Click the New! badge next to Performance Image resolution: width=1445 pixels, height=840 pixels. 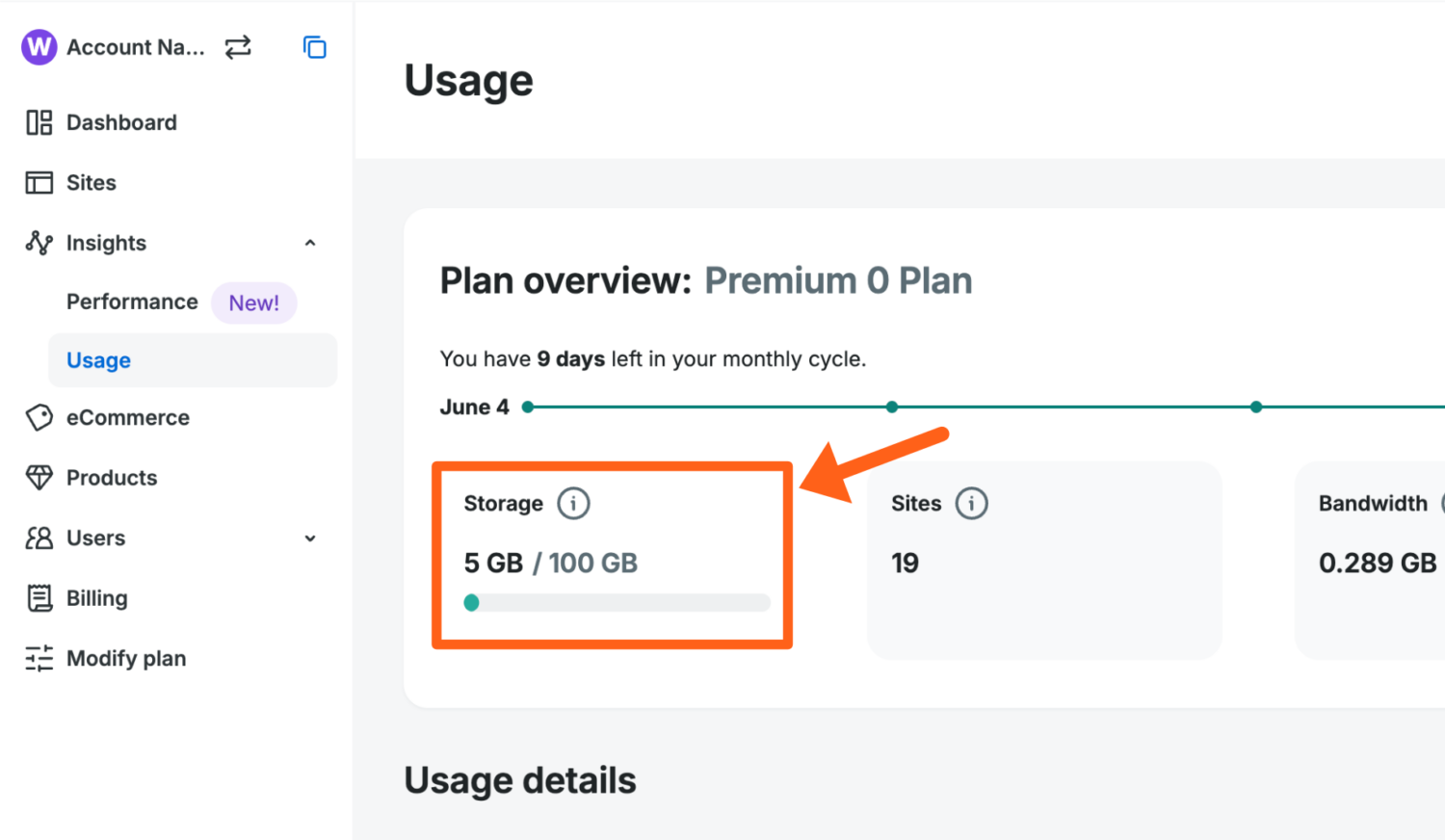253,302
